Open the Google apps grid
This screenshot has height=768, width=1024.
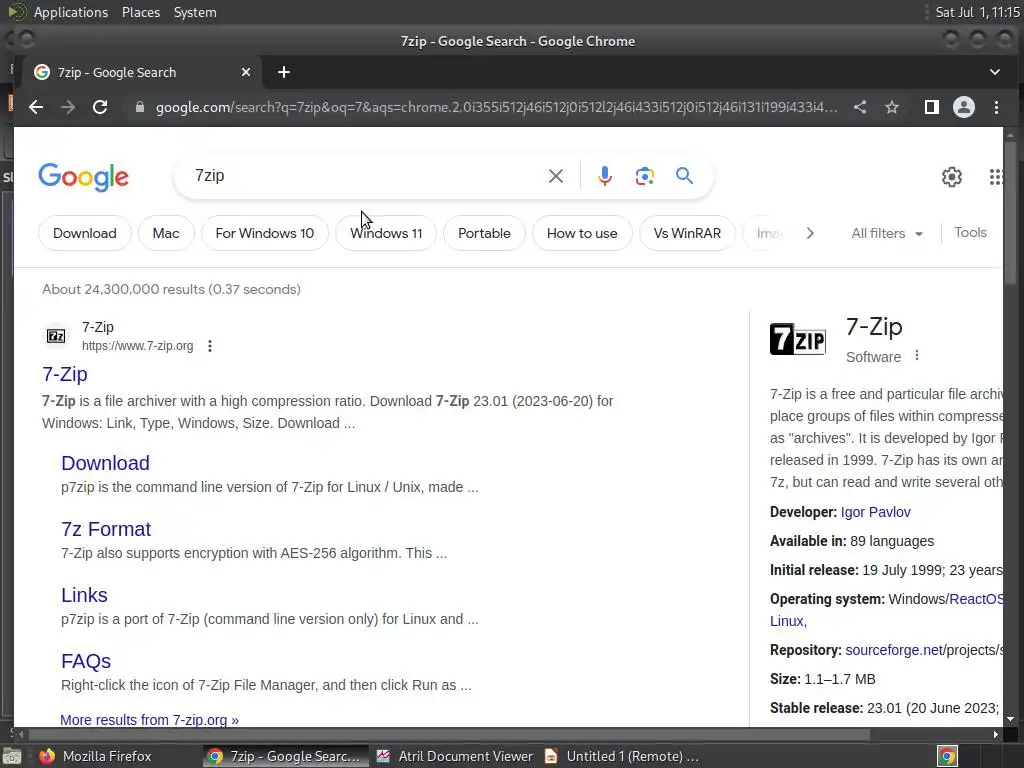(x=995, y=176)
